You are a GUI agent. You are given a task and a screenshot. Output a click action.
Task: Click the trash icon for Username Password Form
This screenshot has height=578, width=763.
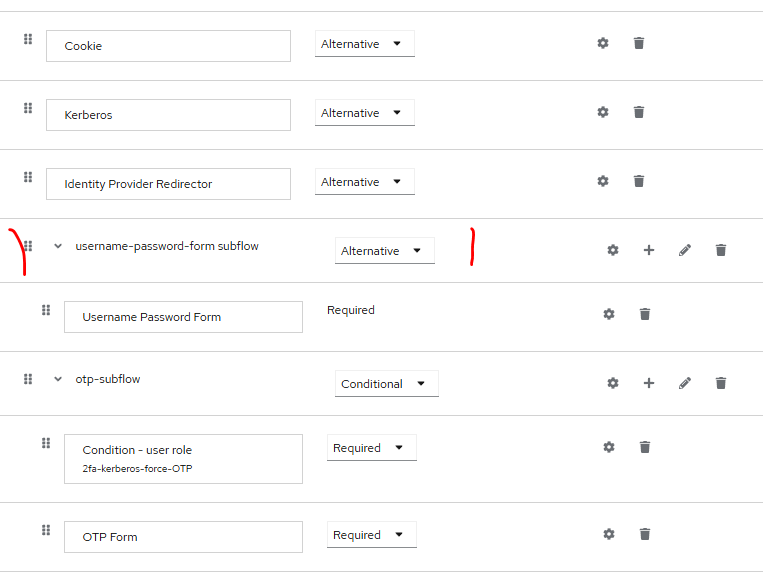click(x=645, y=314)
